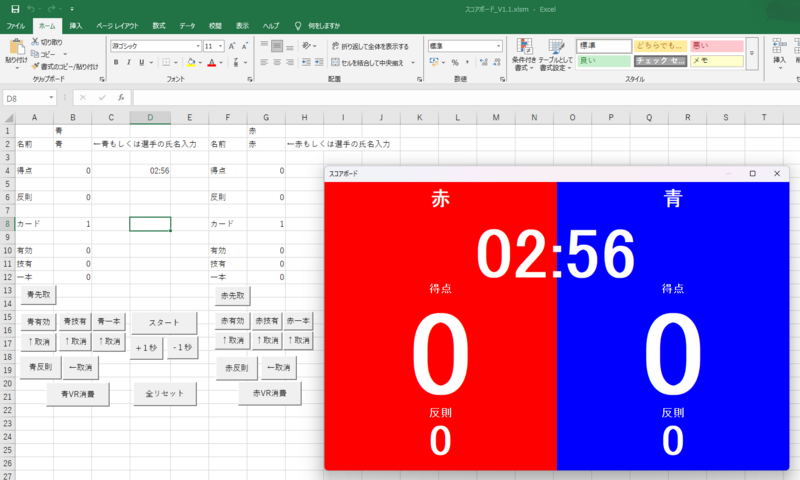Screen dimensions: 800x480
Task: Click the Paste (貼り付け) clipboard icon
Action: (x=16, y=46)
